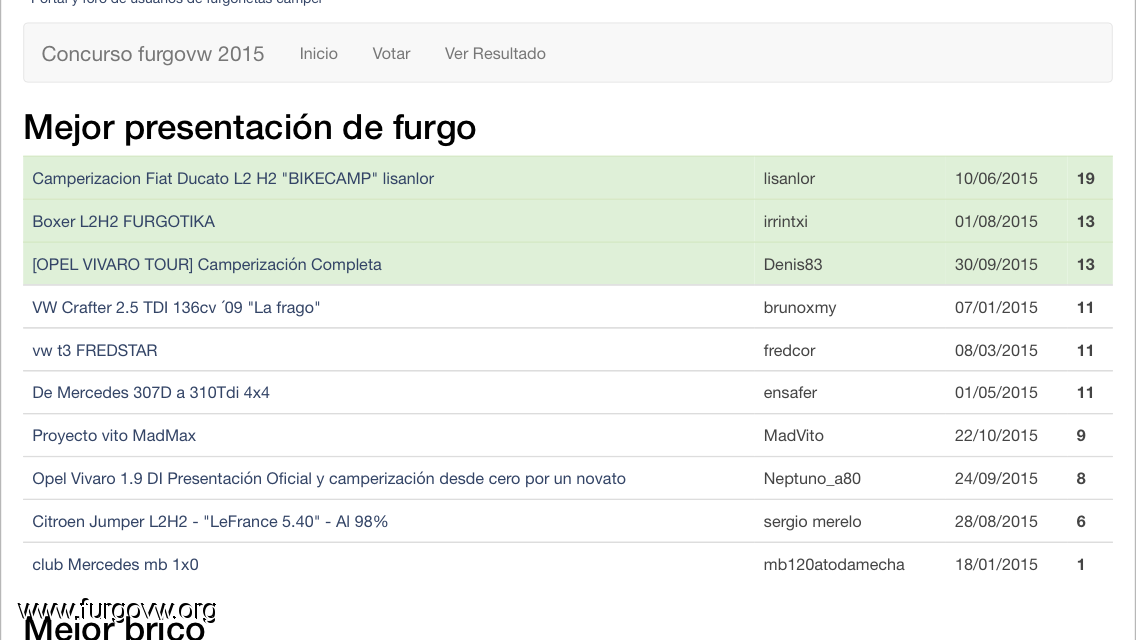Click the date 22/10/2015
This screenshot has width=1136, height=640.
[996, 435]
